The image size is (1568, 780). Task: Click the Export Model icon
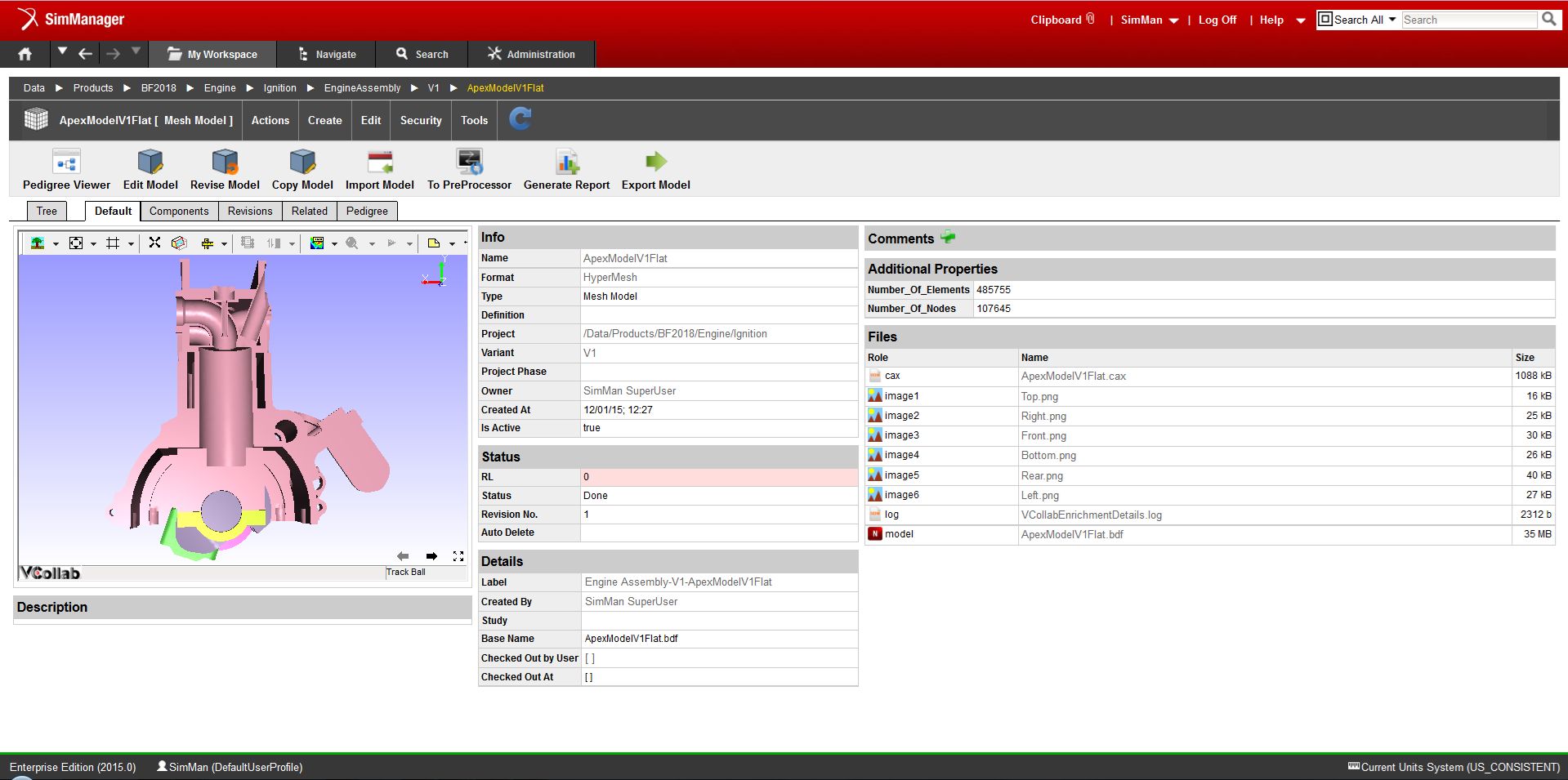pos(656,161)
